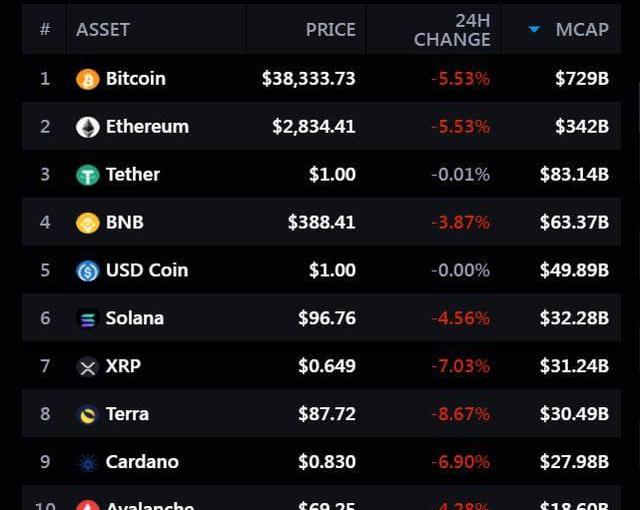640x510 pixels.
Task: Click the USD Coin blue icon
Action: click(x=88, y=271)
